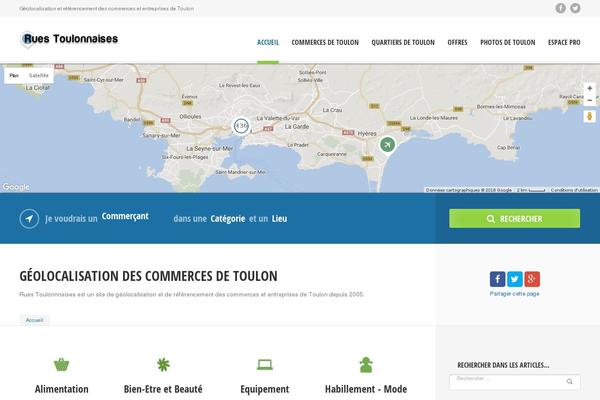The height and width of the screenshot is (400, 600).
Task: Share page on Facebook blue button
Action: click(x=497, y=279)
